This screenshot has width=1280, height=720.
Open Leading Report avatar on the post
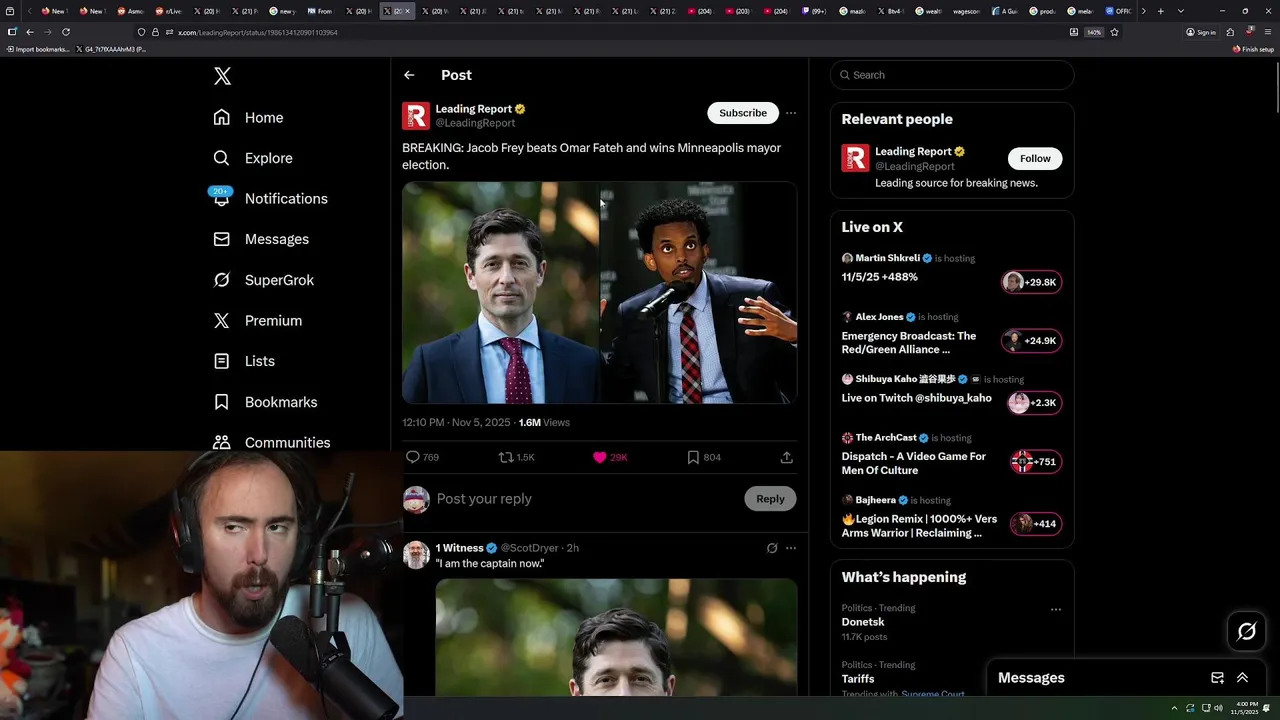point(416,116)
